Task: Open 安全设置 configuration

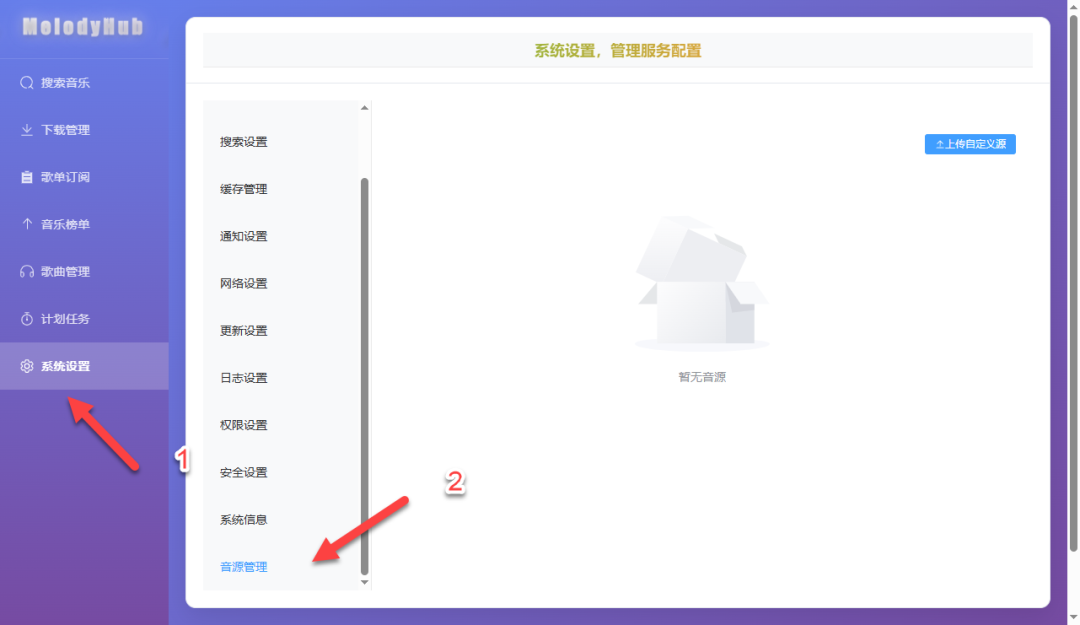Action: point(244,472)
